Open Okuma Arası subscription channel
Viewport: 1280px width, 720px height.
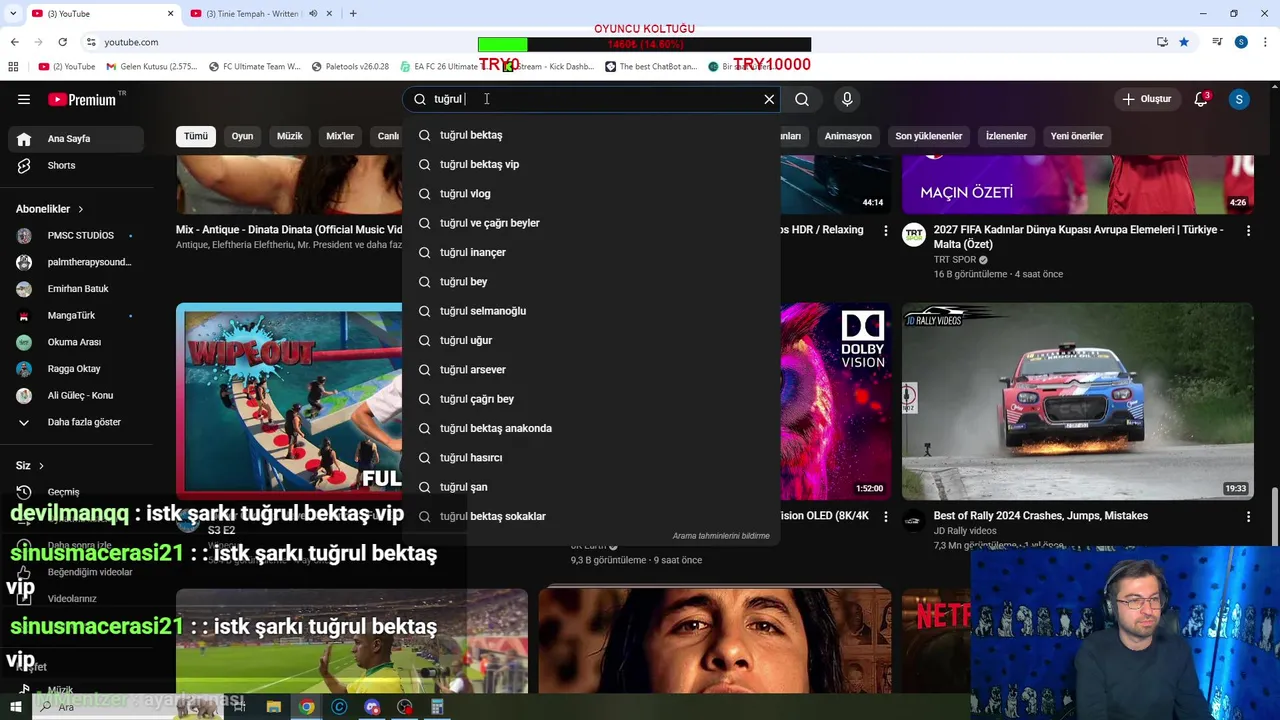(78, 342)
